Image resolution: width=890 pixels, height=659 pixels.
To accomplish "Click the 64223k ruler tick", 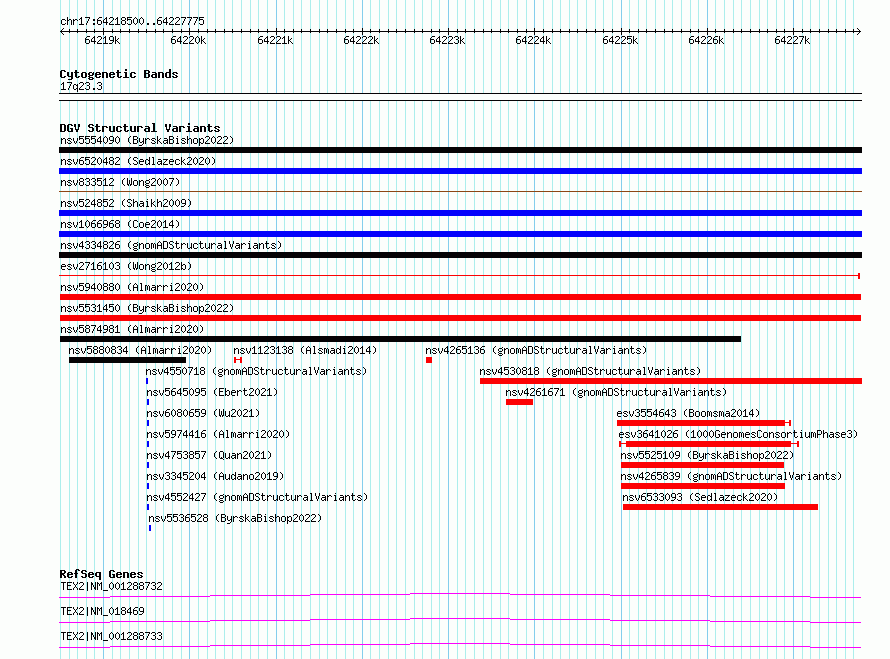I will [447, 40].
